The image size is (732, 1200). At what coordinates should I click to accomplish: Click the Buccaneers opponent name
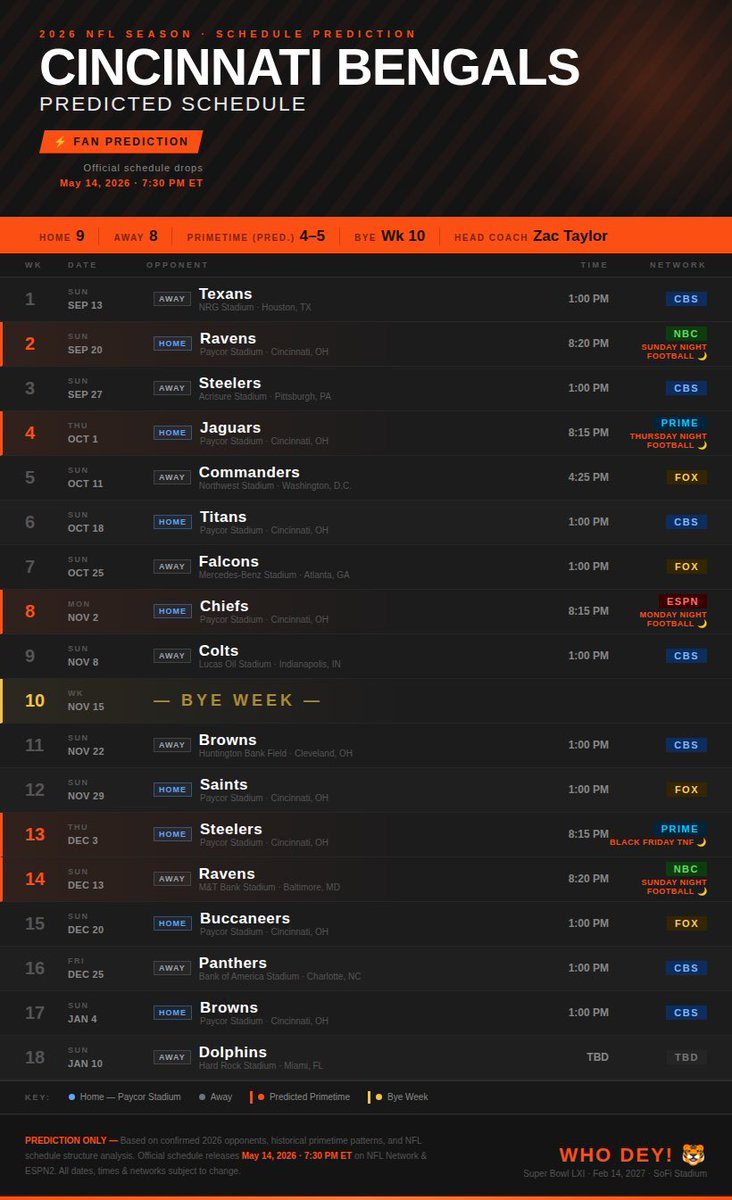tap(245, 918)
